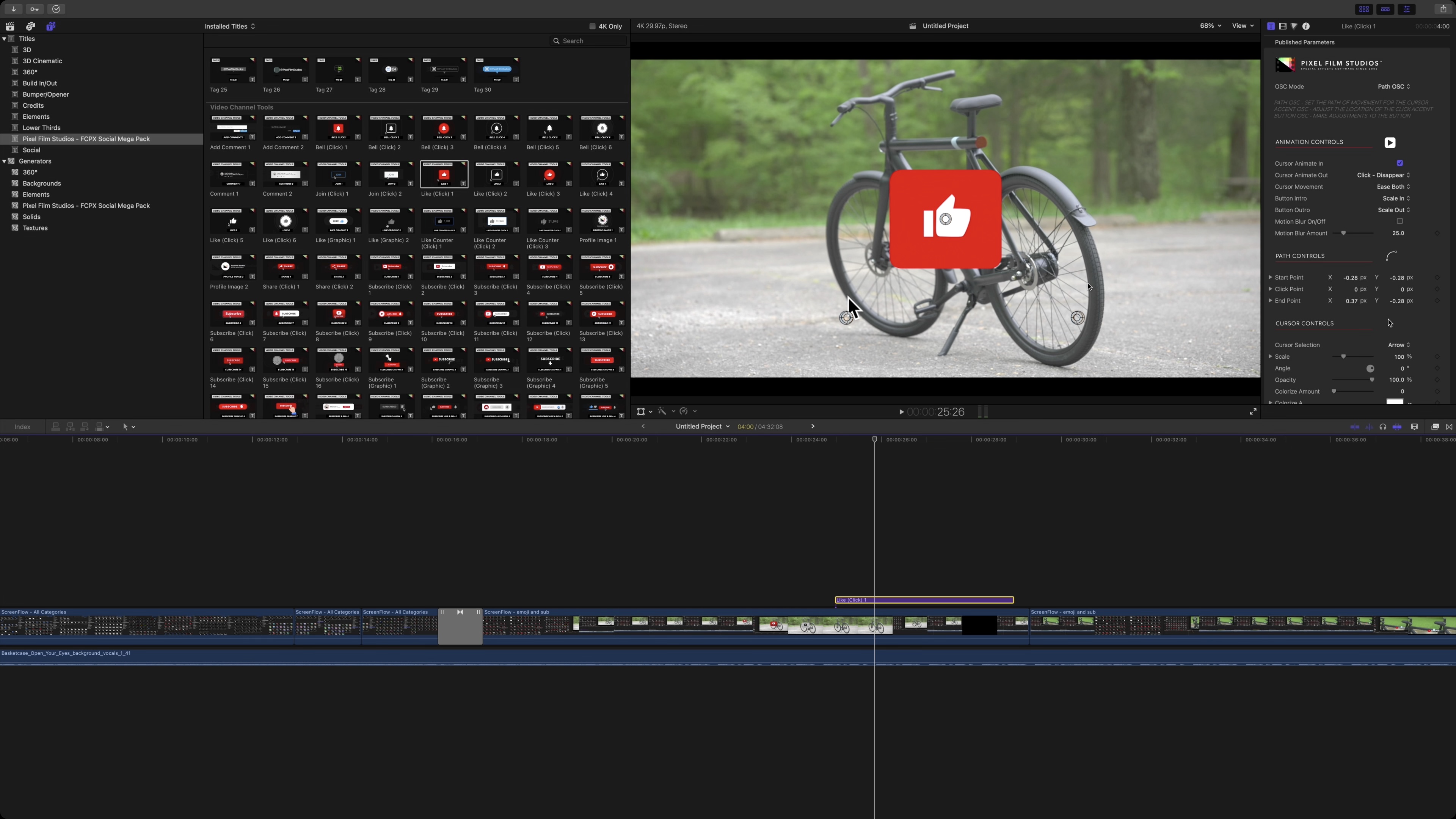Toggle audio skimming headphones icon
This screenshot has height=819, width=1456.
coord(1382,427)
